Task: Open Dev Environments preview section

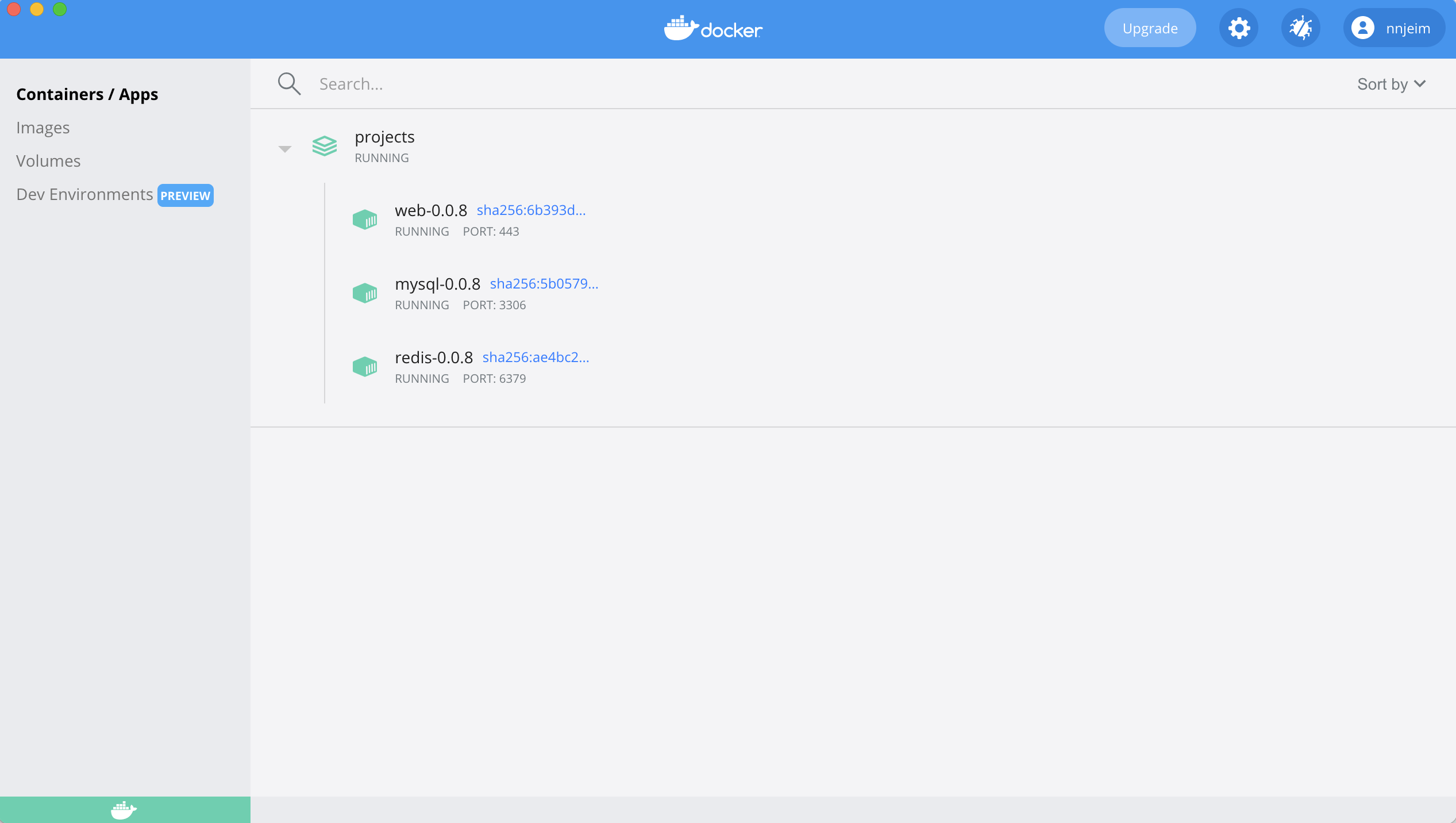Action: 84,194
